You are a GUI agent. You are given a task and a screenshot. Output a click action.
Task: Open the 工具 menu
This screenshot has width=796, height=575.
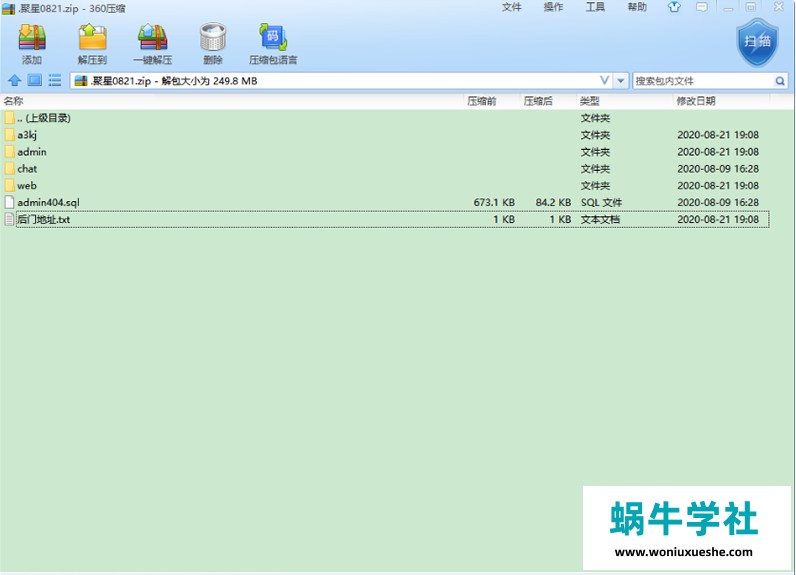[x=595, y=7]
